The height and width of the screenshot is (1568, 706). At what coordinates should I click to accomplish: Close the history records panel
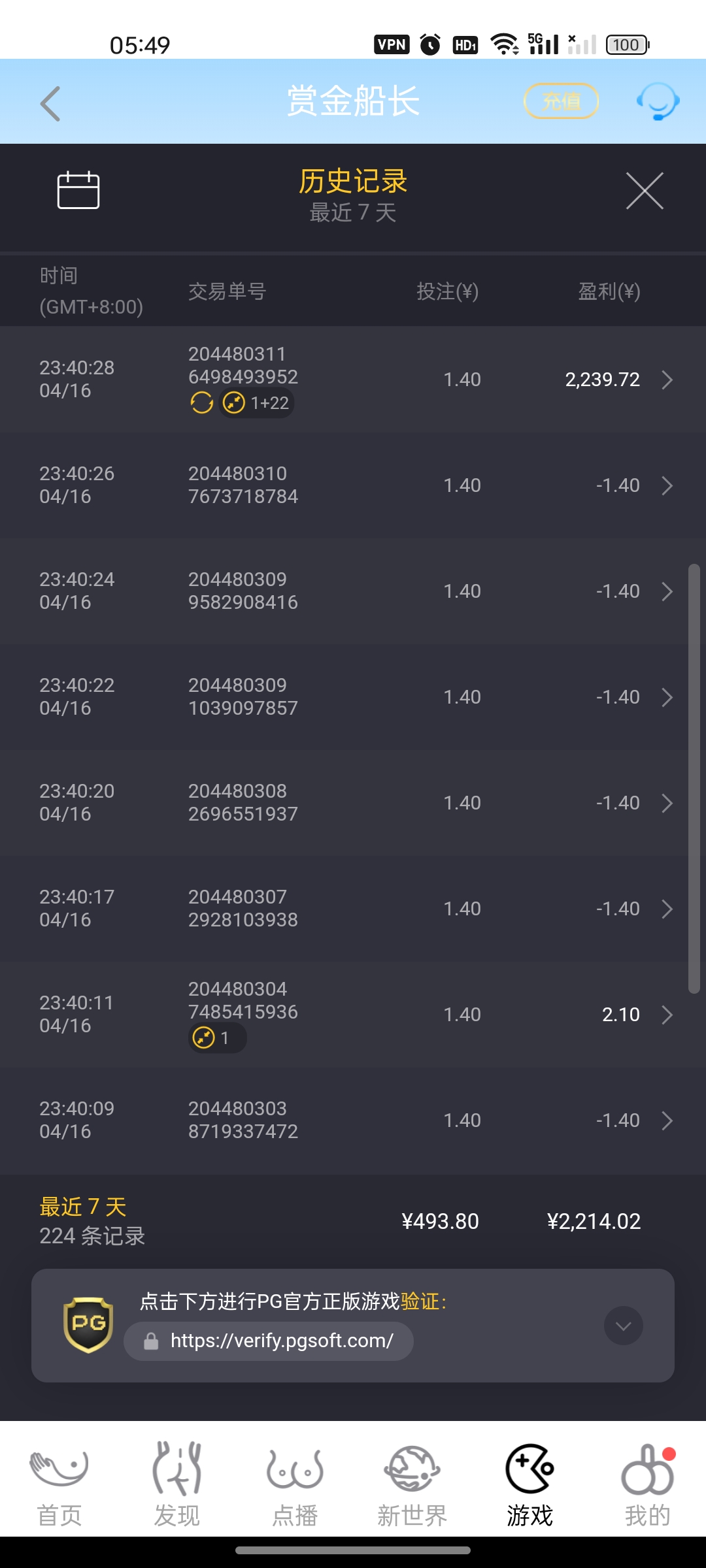[645, 191]
